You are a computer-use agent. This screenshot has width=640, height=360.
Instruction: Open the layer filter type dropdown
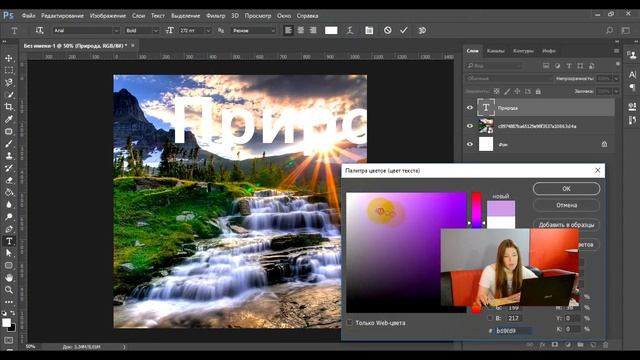494,65
